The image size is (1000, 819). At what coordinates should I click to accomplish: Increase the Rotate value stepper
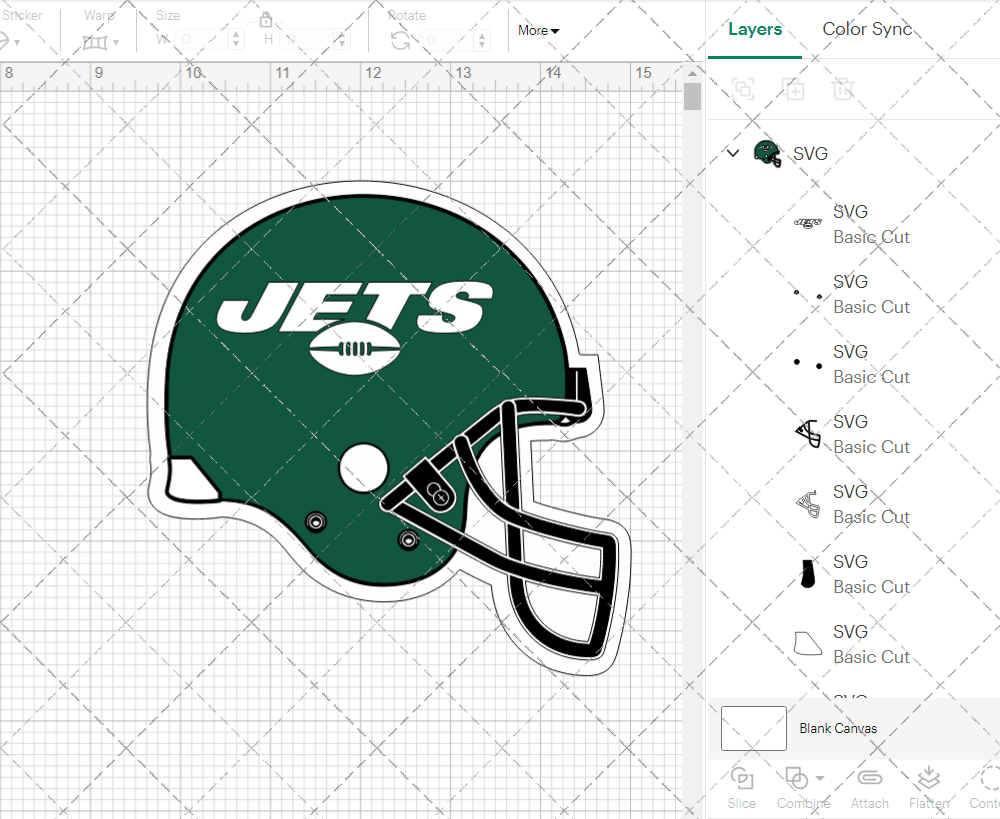point(482,34)
